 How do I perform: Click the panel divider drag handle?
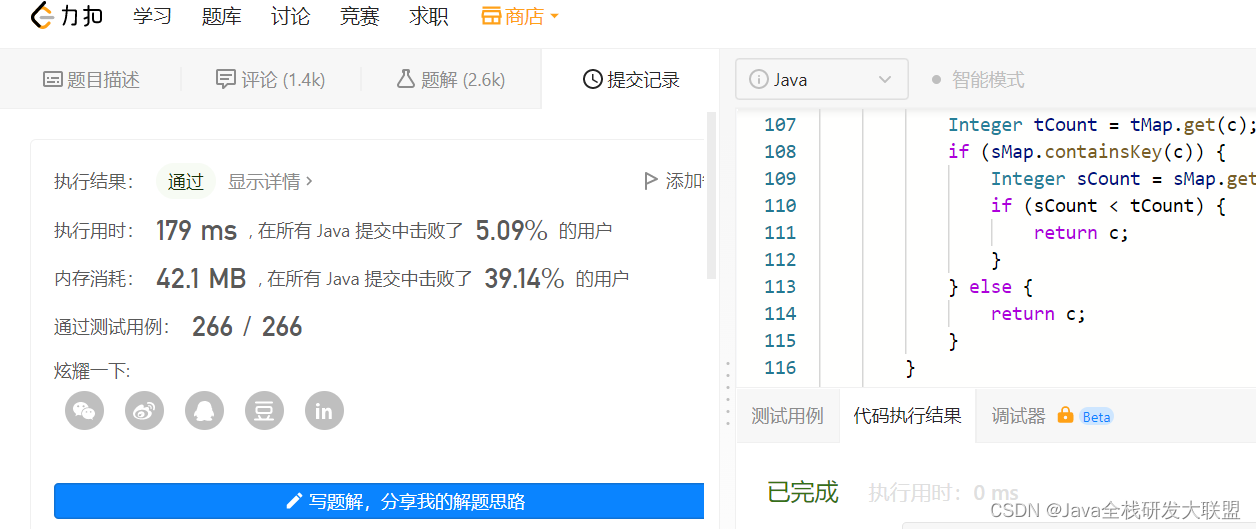(727, 394)
